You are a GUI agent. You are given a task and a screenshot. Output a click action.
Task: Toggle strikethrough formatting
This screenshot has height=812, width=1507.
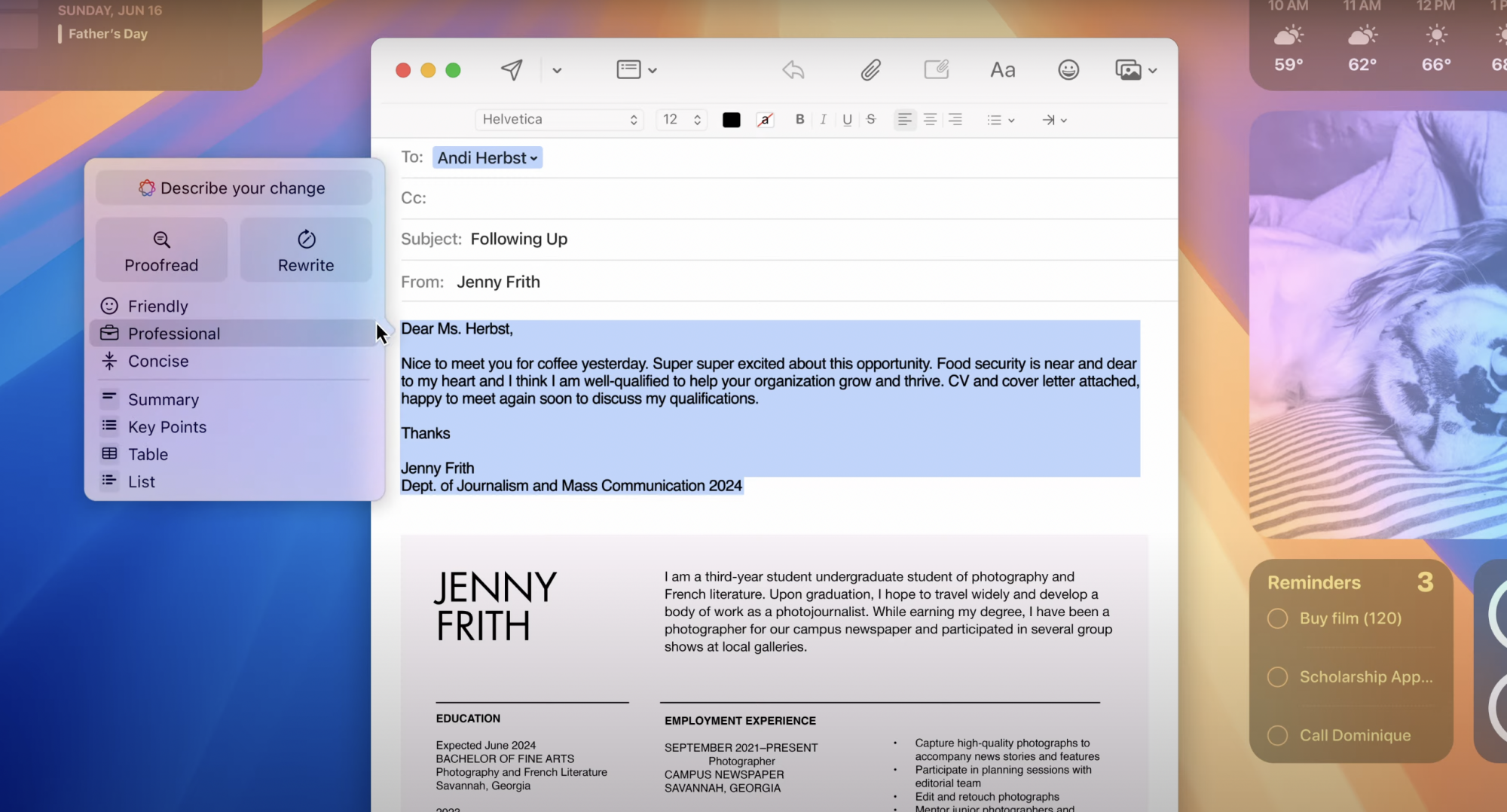click(x=871, y=119)
